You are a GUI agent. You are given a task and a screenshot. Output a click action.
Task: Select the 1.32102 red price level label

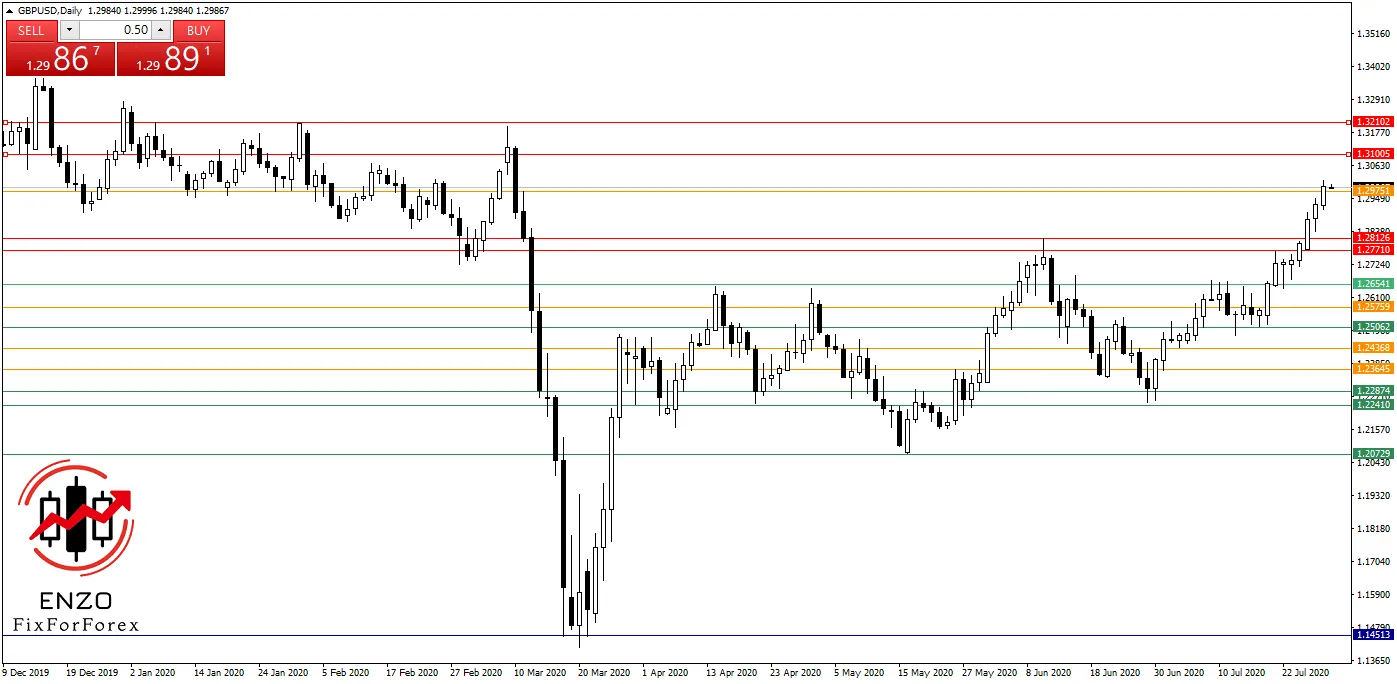[1372, 122]
